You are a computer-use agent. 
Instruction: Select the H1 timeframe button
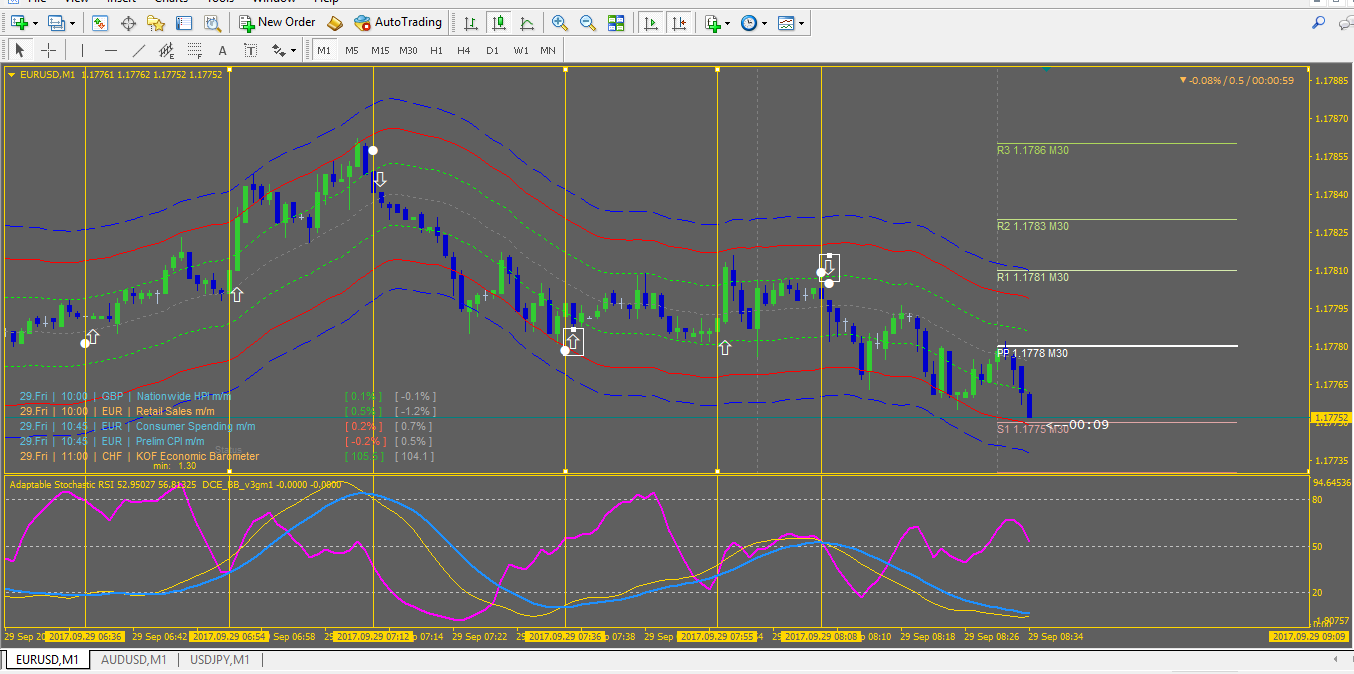click(x=436, y=50)
